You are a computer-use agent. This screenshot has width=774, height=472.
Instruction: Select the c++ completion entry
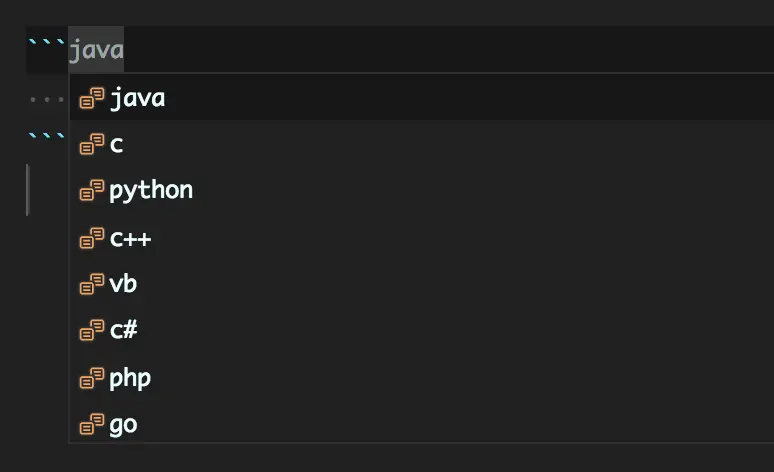click(x=422, y=238)
